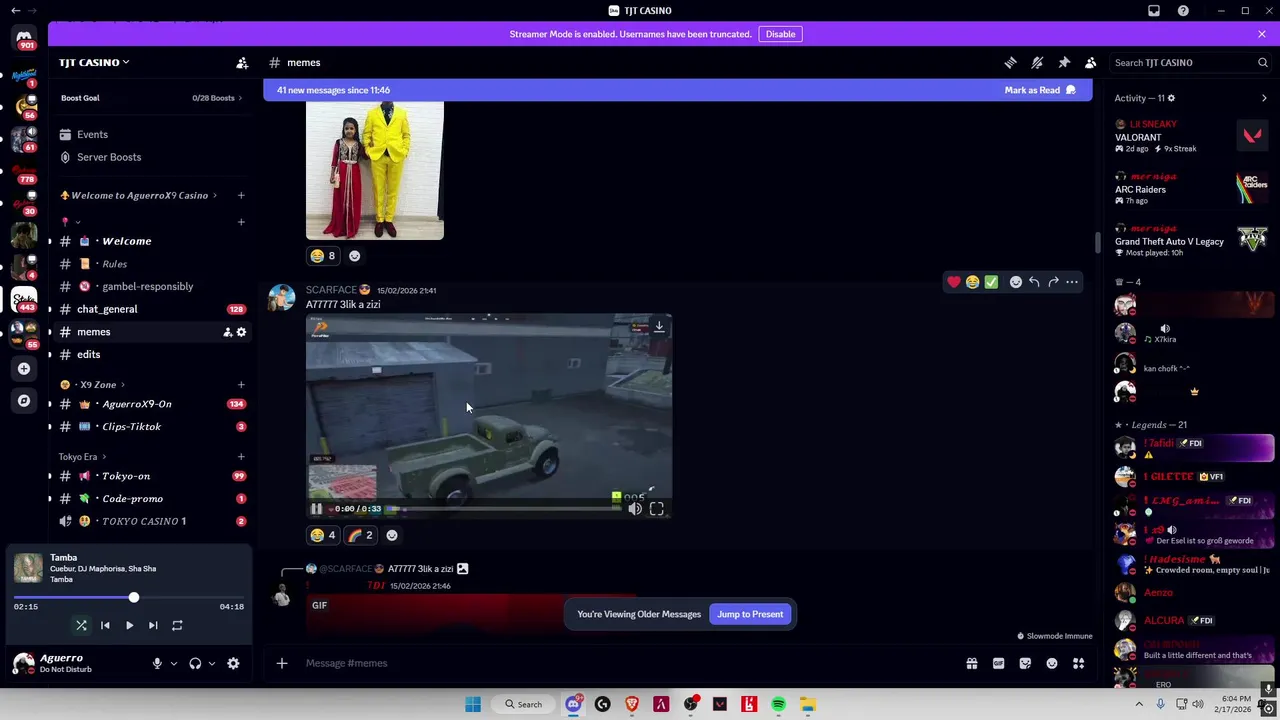This screenshot has width=1280, height=720.
Task: Open gambel-responsibly channel
Action: tap(151, 286)
